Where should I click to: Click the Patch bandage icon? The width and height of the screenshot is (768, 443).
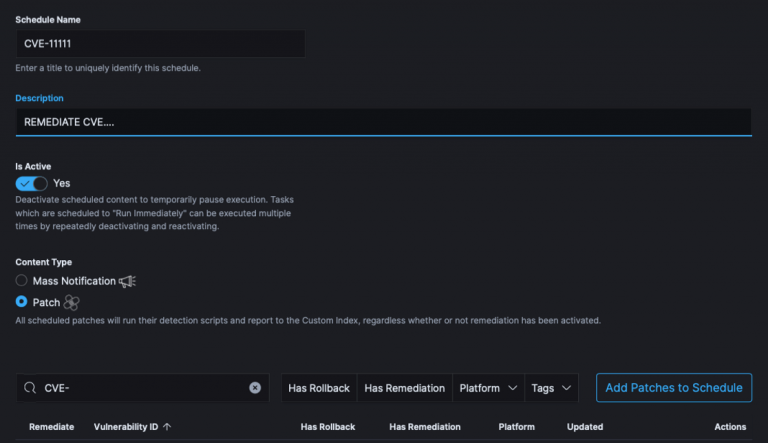point(72,302)
